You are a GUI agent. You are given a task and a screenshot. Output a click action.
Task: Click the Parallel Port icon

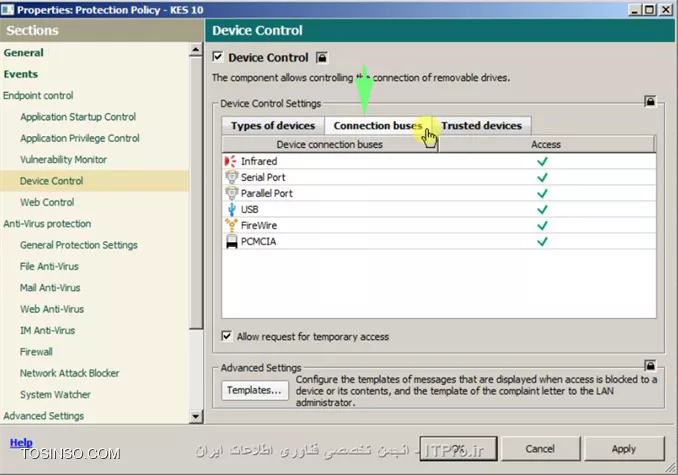(x=232, y=193)
